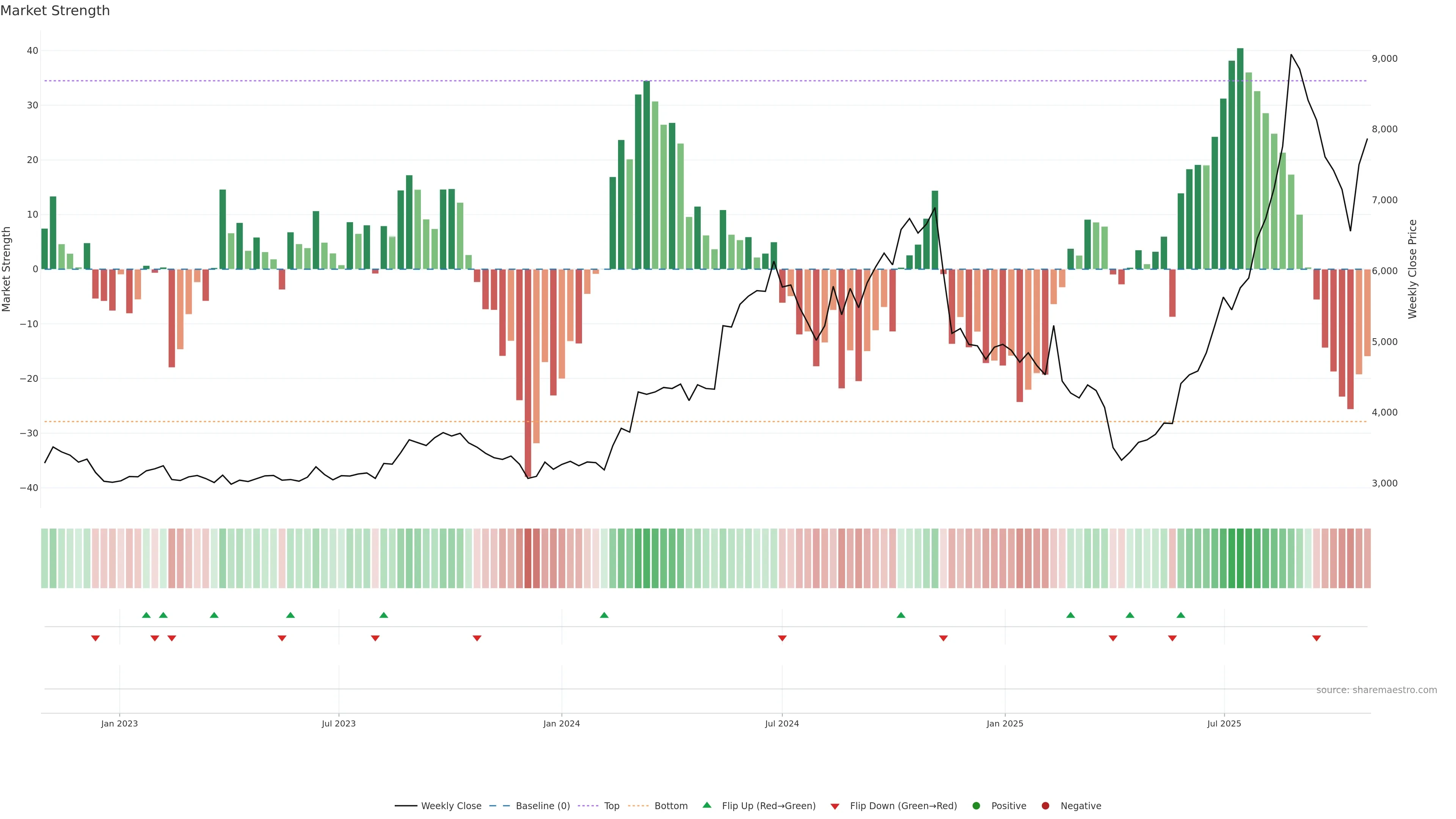Click the darkest green heatmap strip cell
This screenshot has height=819, width=1456.
pyautogui.click(x=1240, y=559)
